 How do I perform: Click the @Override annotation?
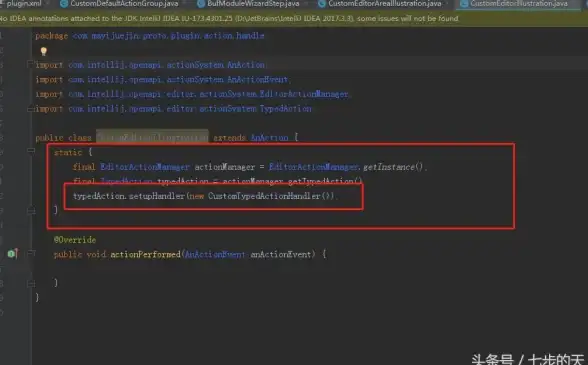coord(75,240)
